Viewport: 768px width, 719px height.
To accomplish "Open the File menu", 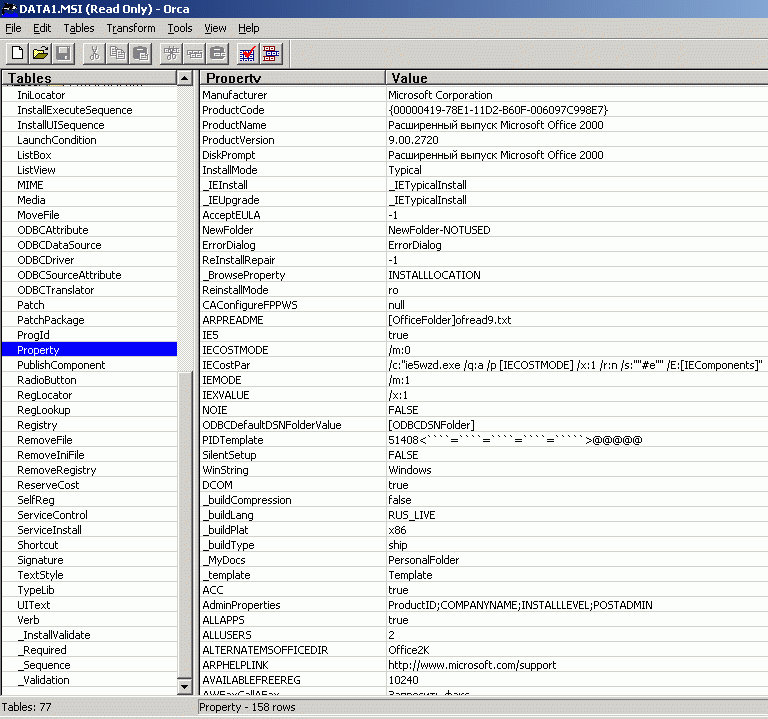I will [x=13, y=28].
